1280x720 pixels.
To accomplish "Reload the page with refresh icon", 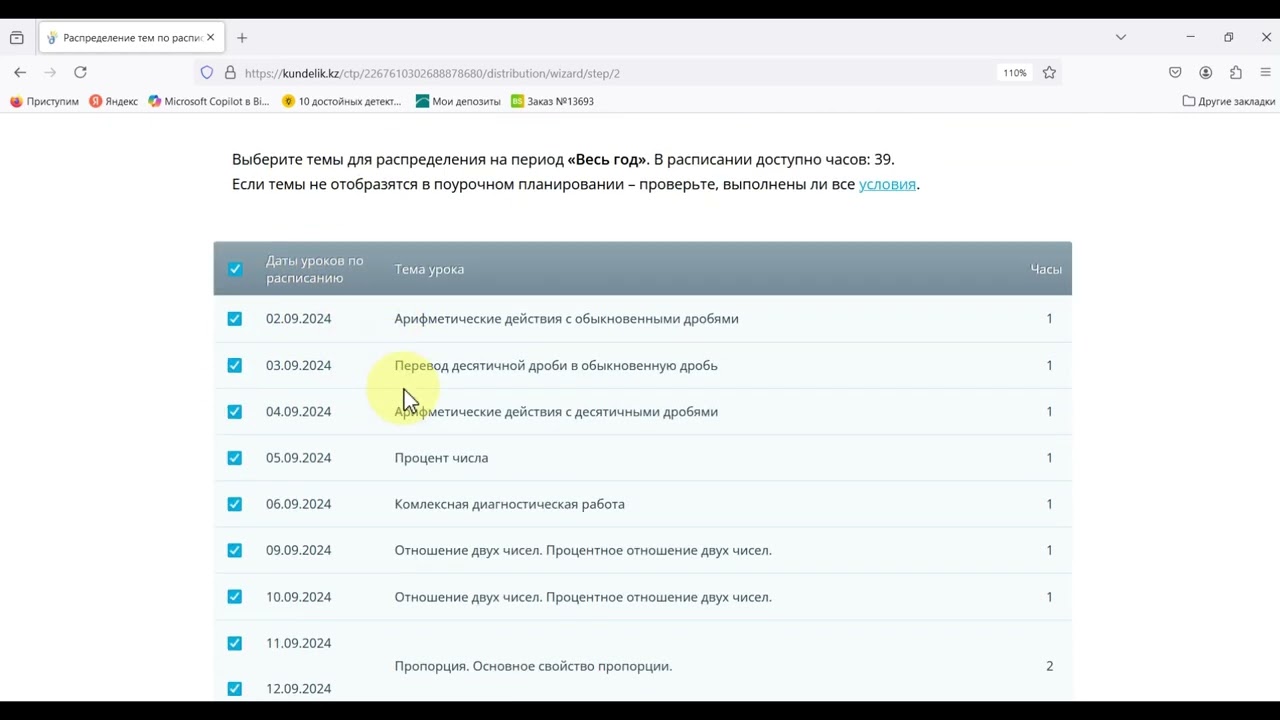I will pos(80,72).
